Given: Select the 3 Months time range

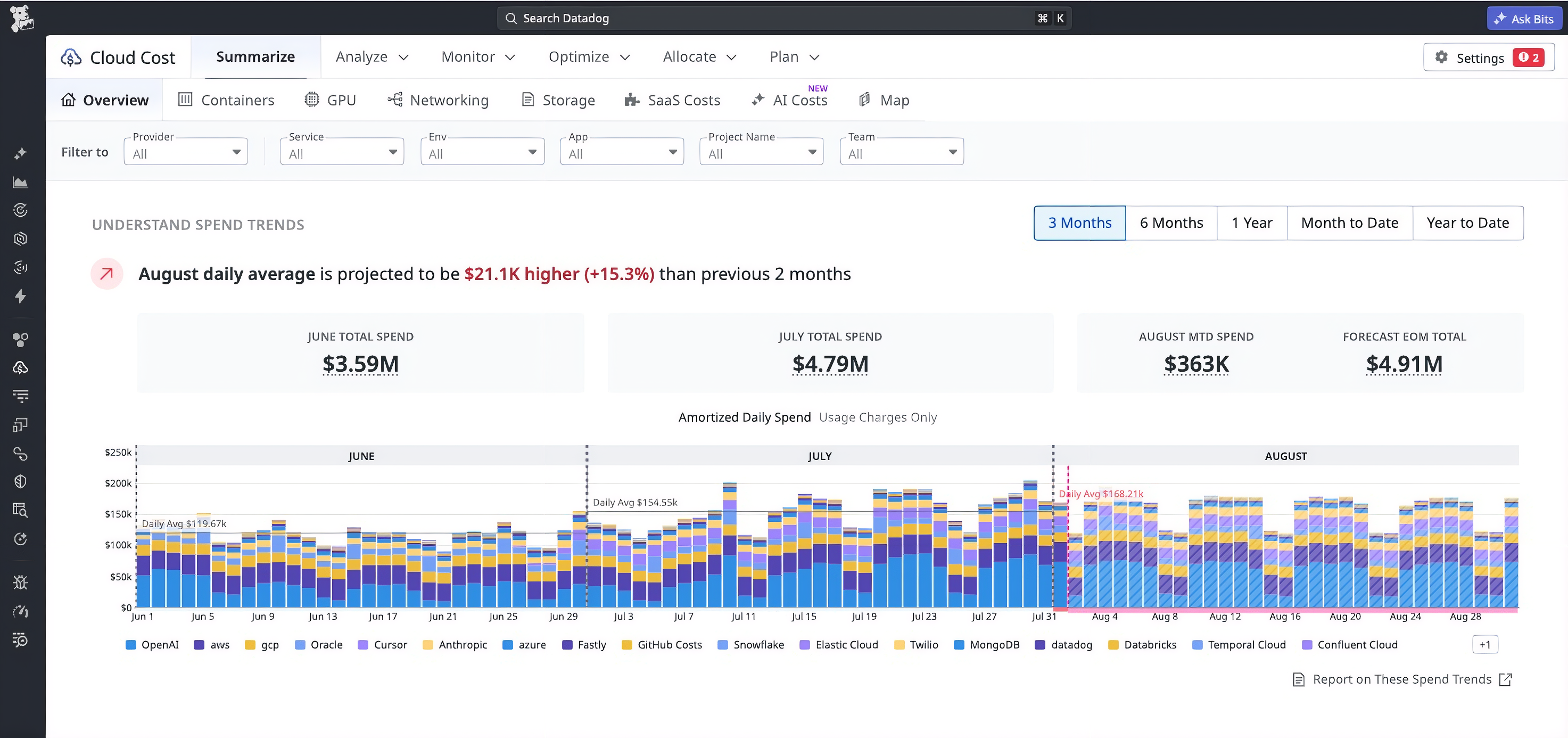Looking at the screenshot, I should pyautogui.click(x=1079, y=223).
